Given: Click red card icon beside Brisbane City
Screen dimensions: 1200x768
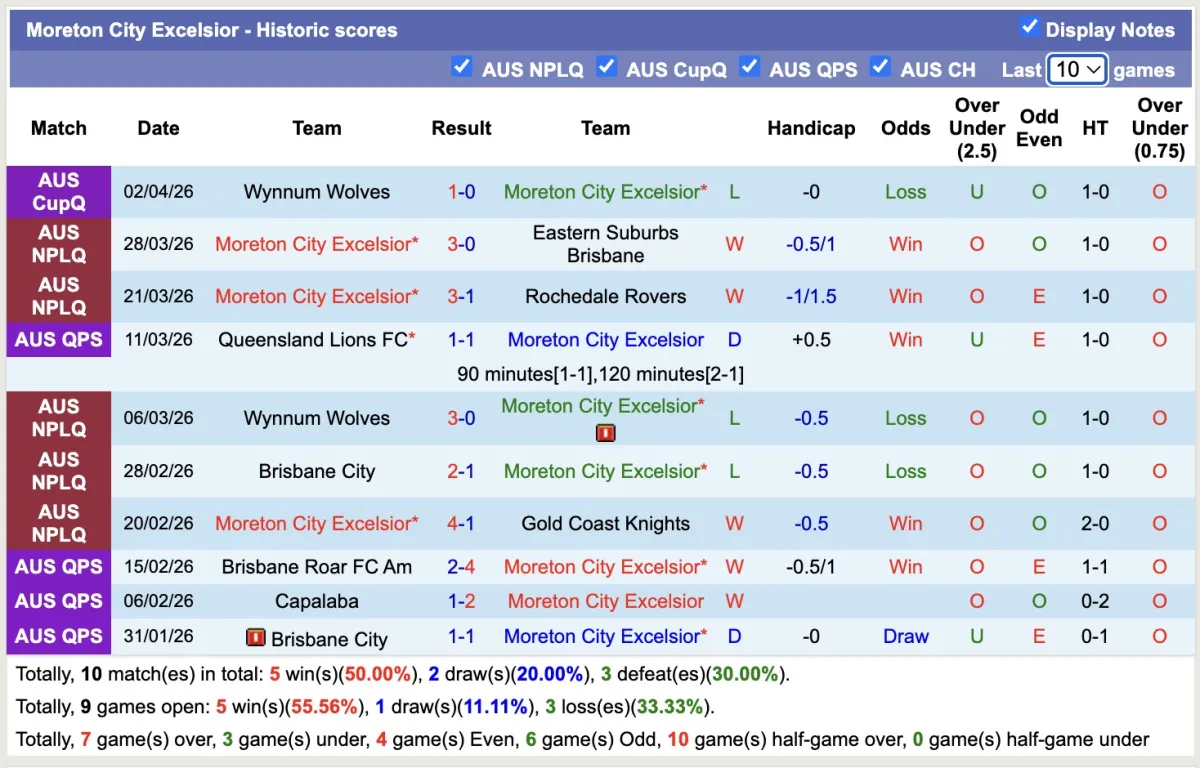Looking at the screenshot, I should click(x=255, y=638).
